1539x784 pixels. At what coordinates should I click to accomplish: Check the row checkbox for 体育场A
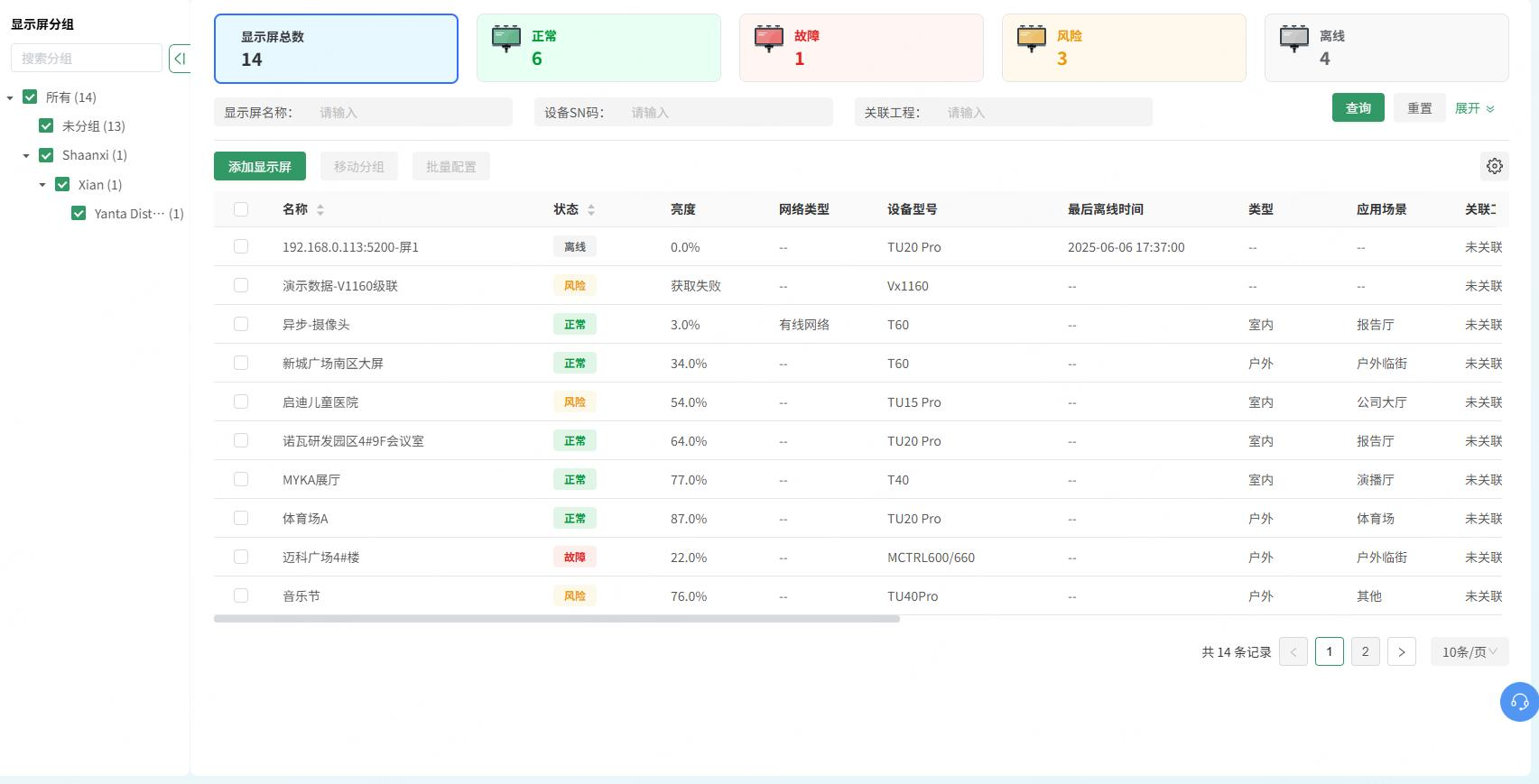(x=241, y=518)
